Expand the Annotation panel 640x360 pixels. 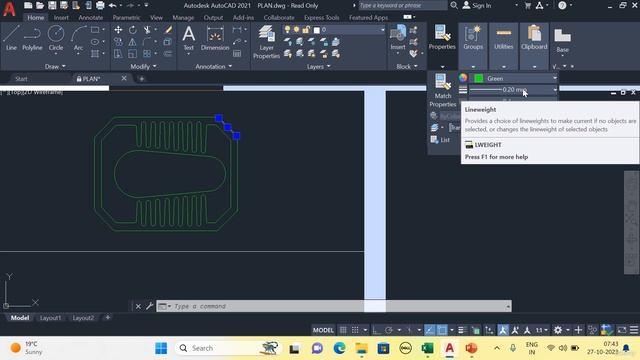[x=213, y=66]
